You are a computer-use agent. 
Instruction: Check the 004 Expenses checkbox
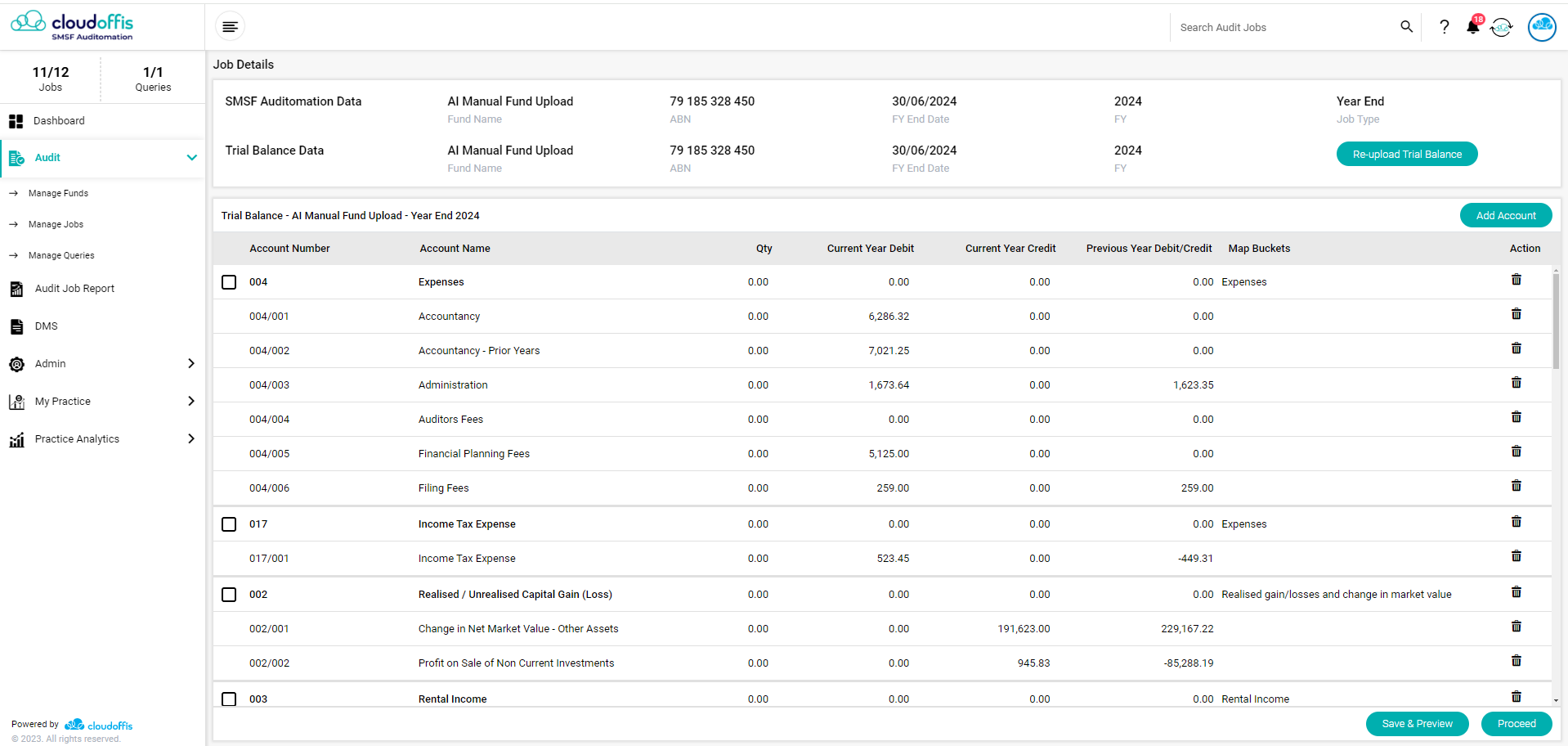229,282
